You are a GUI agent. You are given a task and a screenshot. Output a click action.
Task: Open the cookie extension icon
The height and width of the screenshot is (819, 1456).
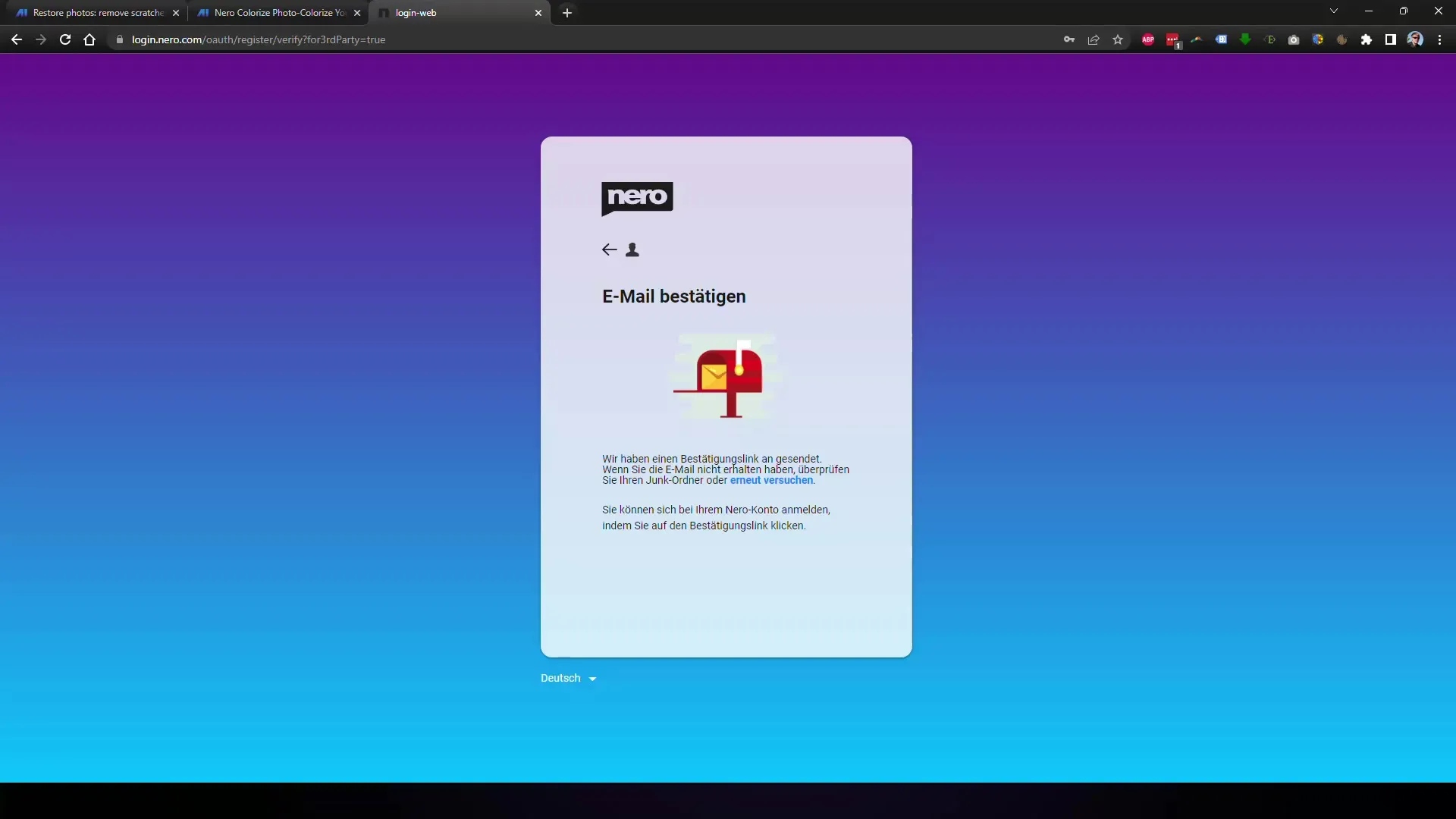pyautogui.click(x=1342, y=39)
